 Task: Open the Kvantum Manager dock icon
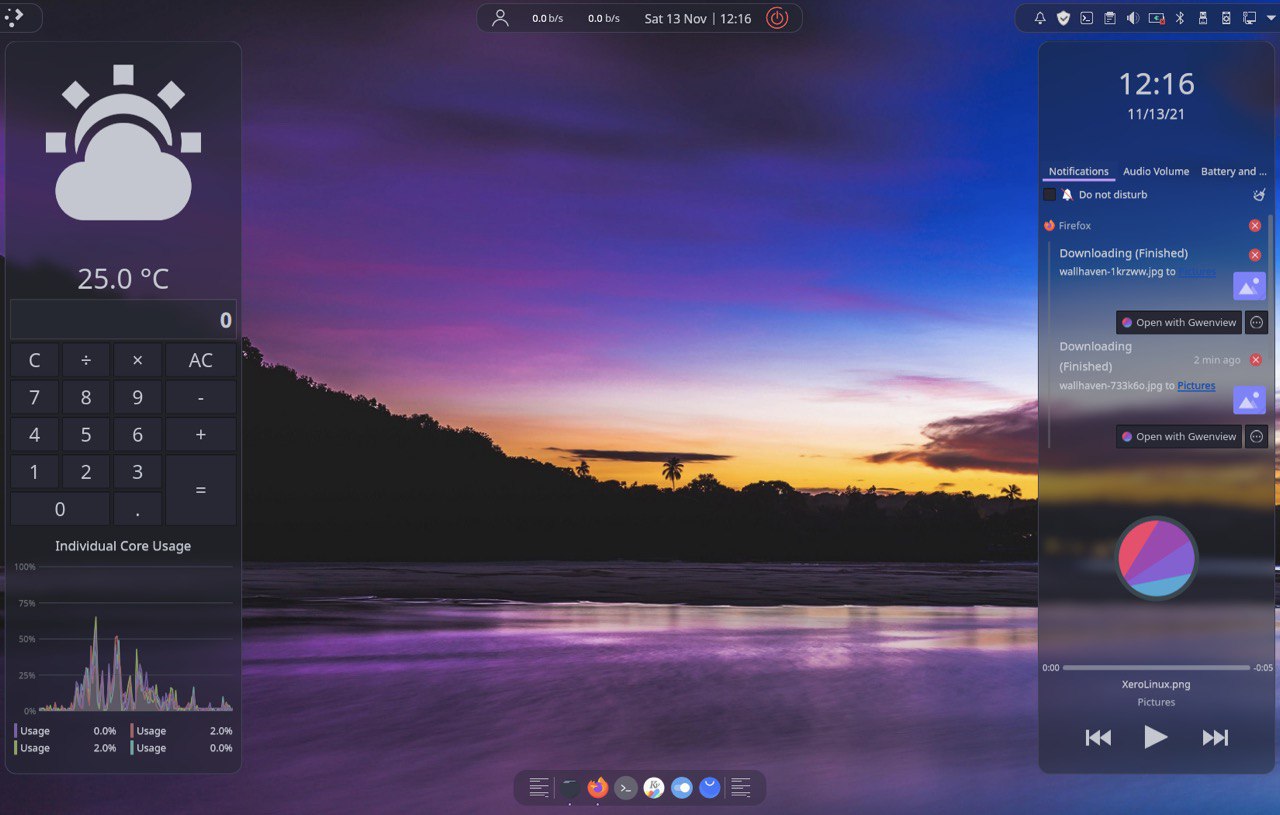[x=654, y=788]
